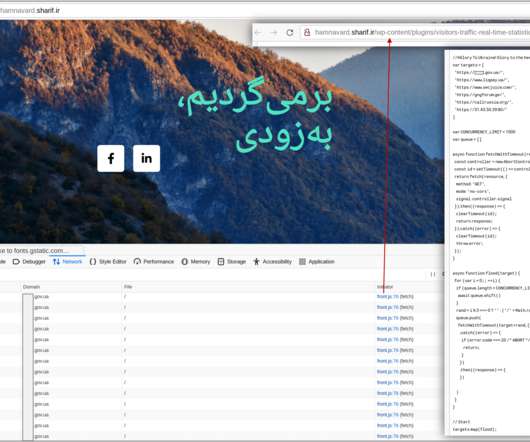
Task: Sort requests by the File column header
Action: [128, 287]
